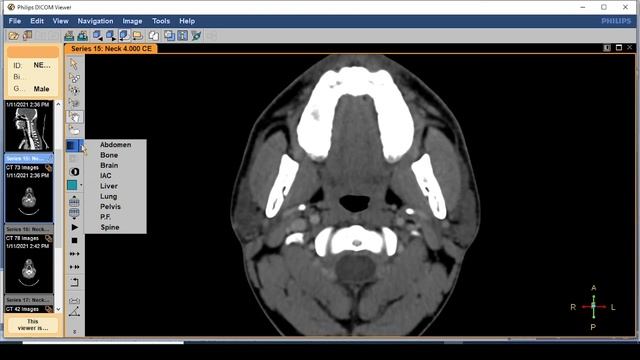The width and height of the screenshot is (640, 360).
Task: Select the third pointer tool in sidebar
Action: pyautogui.click(x=74, y=90)
